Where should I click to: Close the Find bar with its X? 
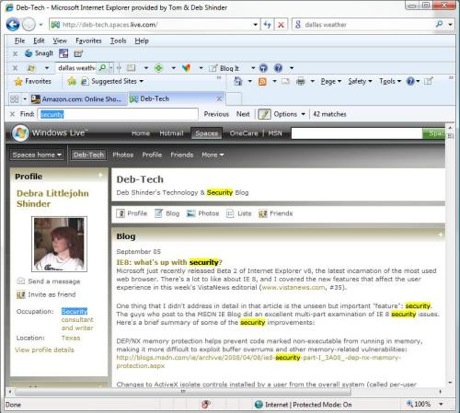[12, 114]
